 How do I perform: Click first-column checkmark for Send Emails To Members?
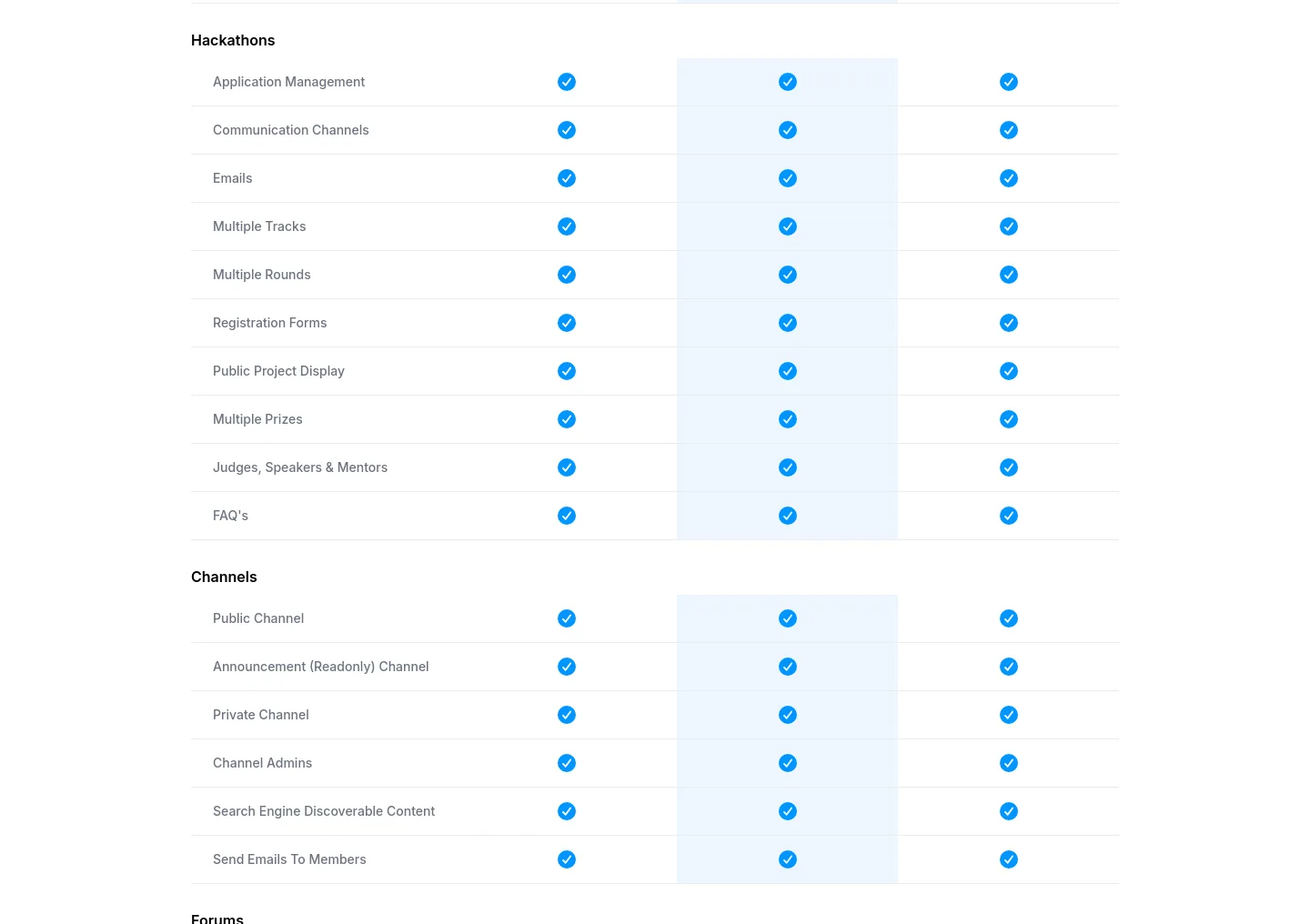tap(567, 859)
